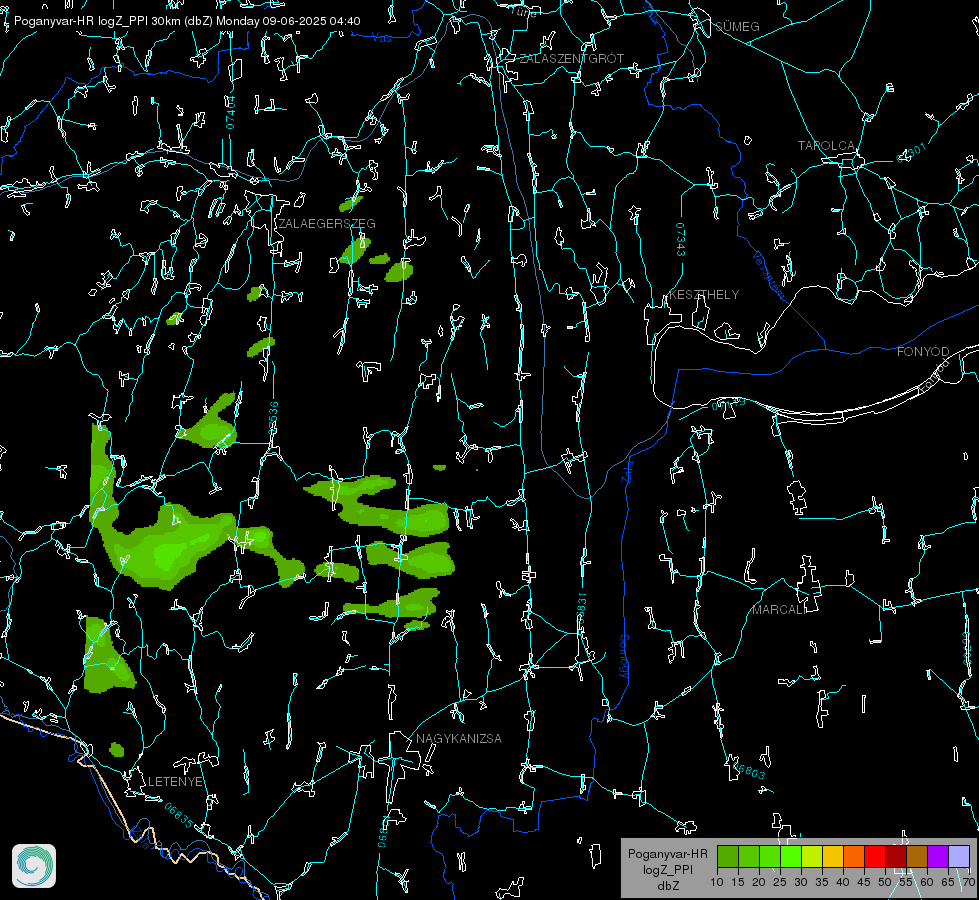Viewport: 979px width, 900px height.
Task: Select the 15-20 dBZ green swatch
Action: [749, 856]
